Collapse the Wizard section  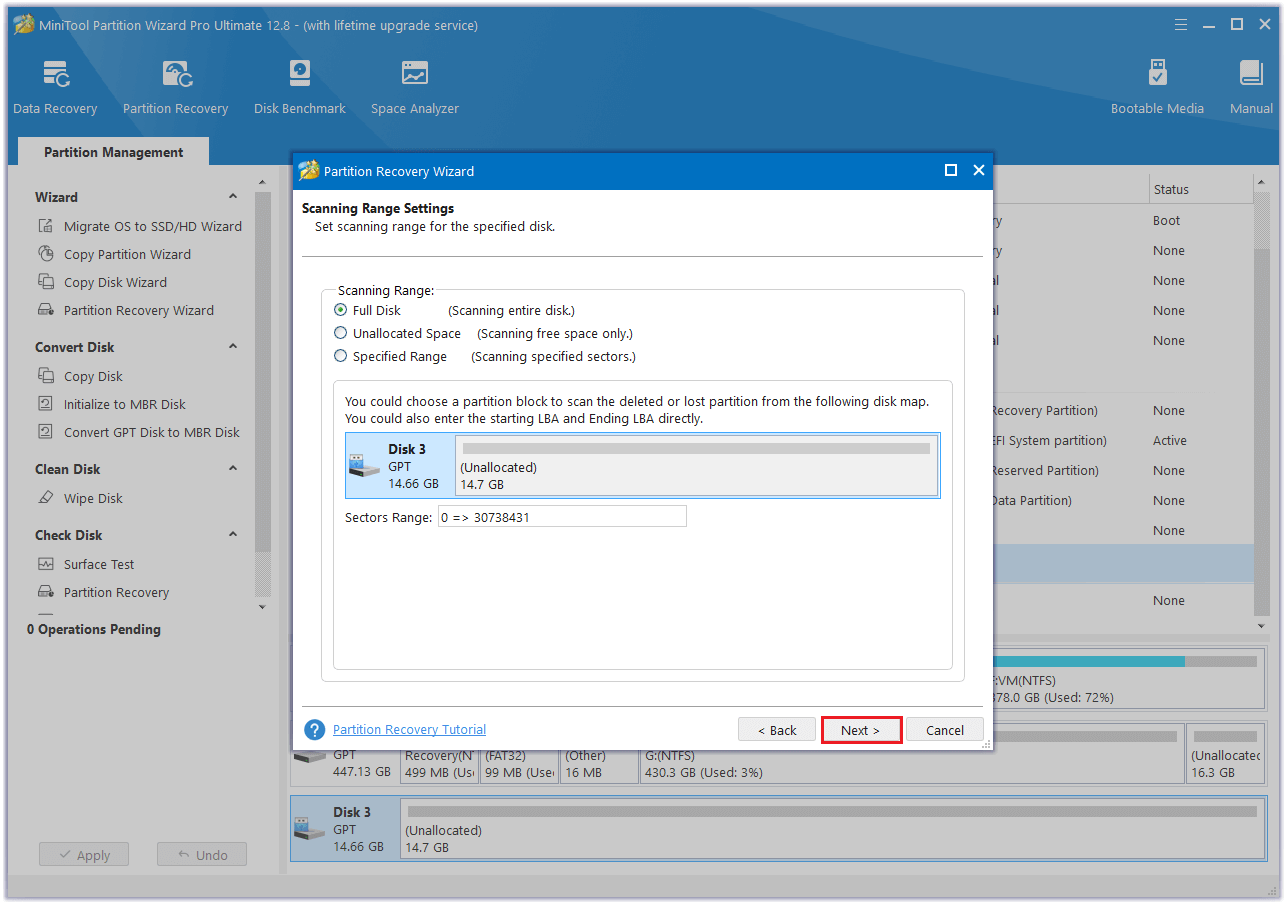pos(233,197)
